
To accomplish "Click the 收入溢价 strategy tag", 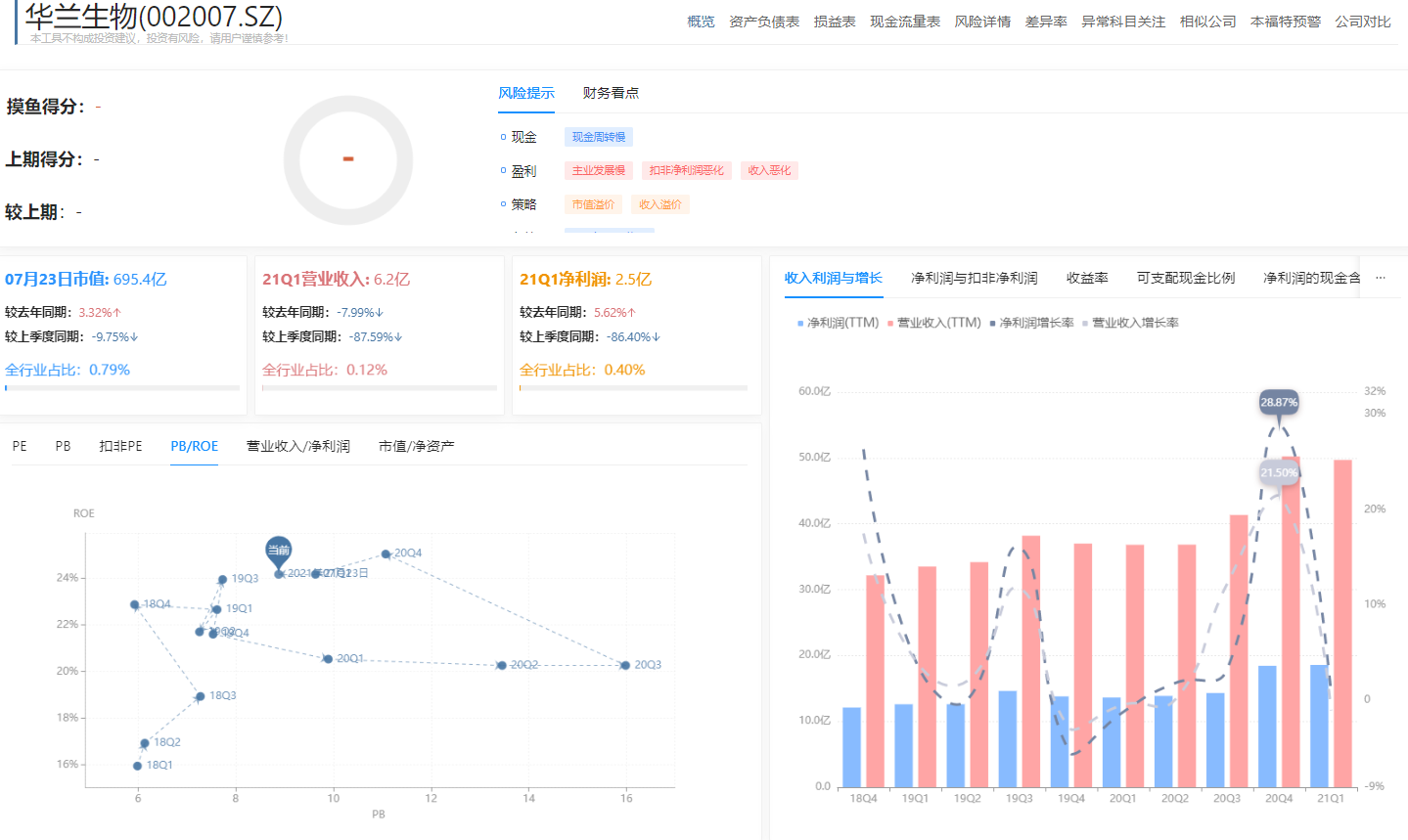I will pyautogui.click(x=660, y=204).
